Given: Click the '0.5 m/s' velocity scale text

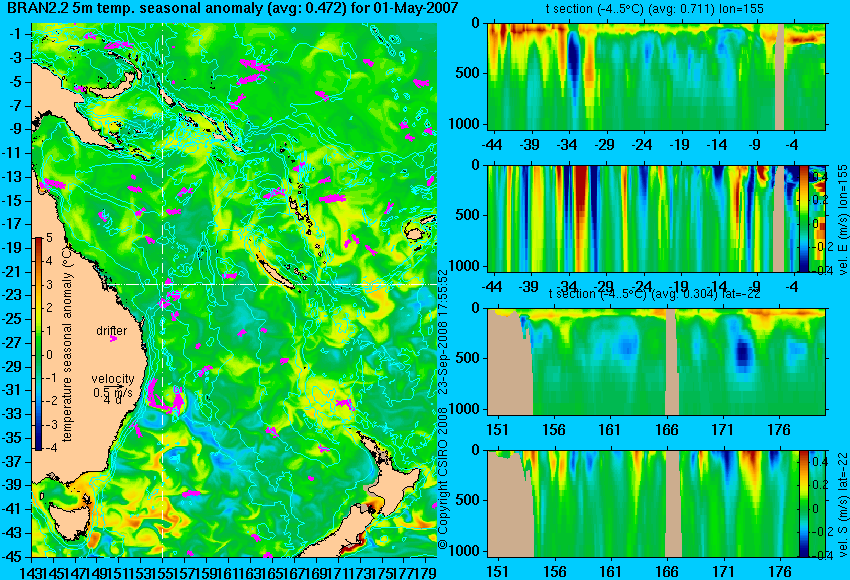Looking at the screenshot, I should click(x=112, y=391).
